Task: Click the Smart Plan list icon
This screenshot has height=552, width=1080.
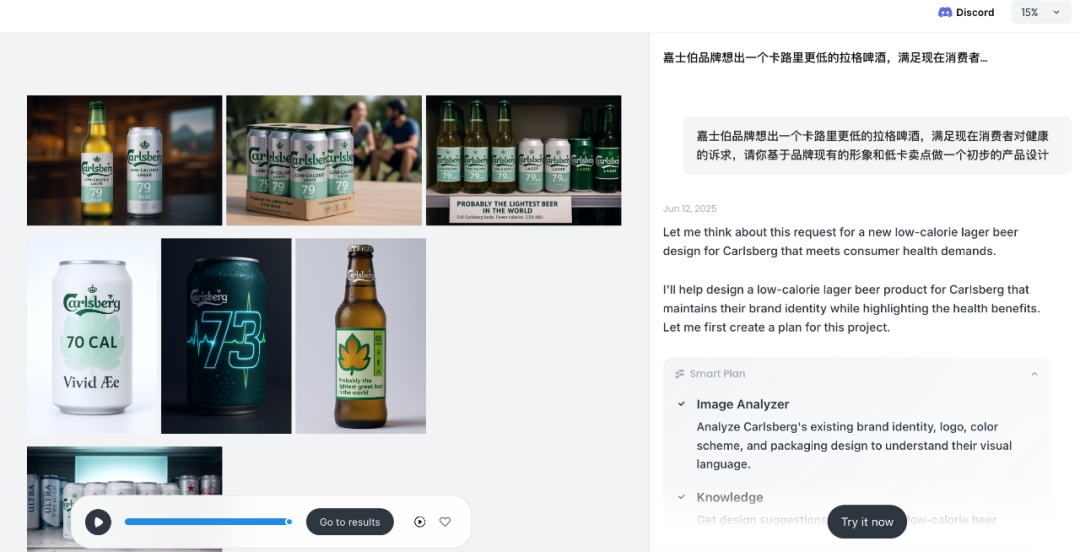Action: point(679,374)
